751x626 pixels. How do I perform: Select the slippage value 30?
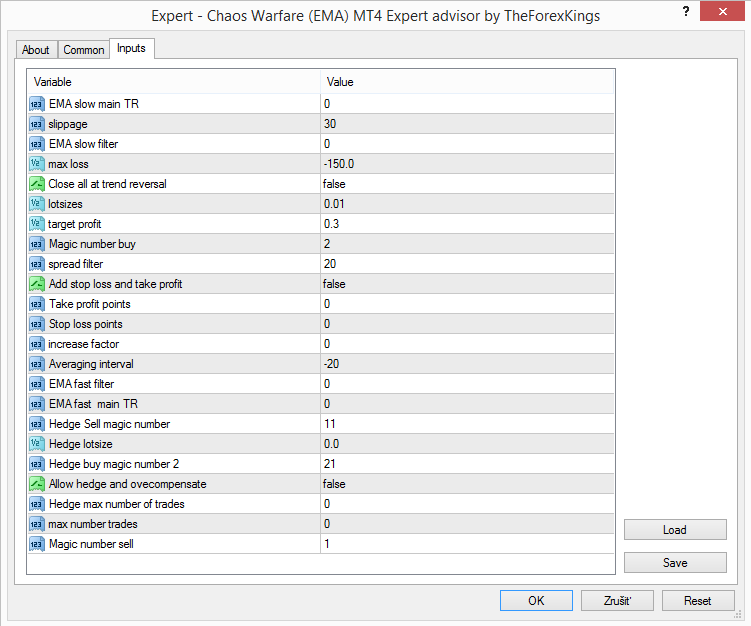coord(330,124)
